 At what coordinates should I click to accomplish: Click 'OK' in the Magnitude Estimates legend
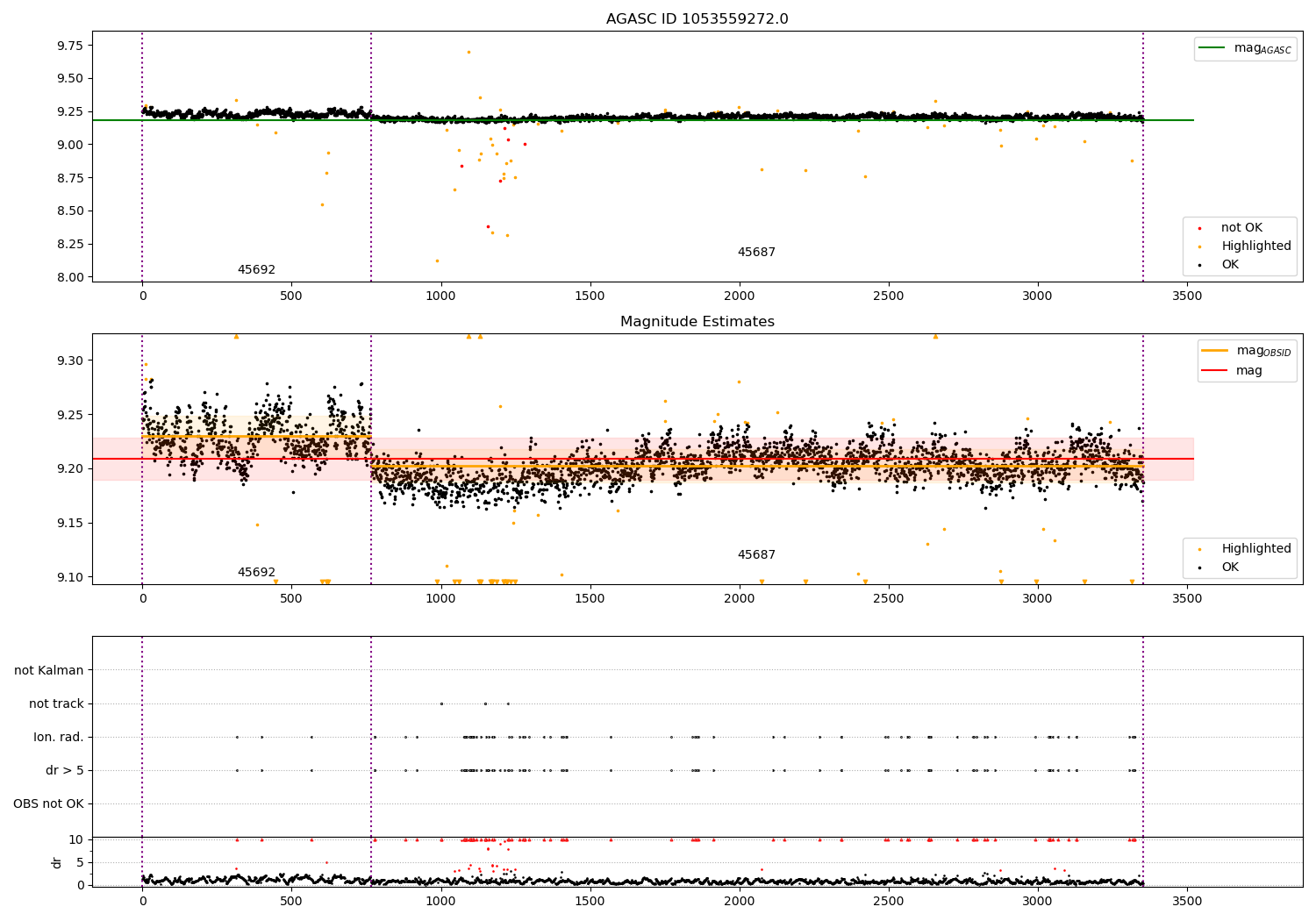click(x=1230, y=568)
